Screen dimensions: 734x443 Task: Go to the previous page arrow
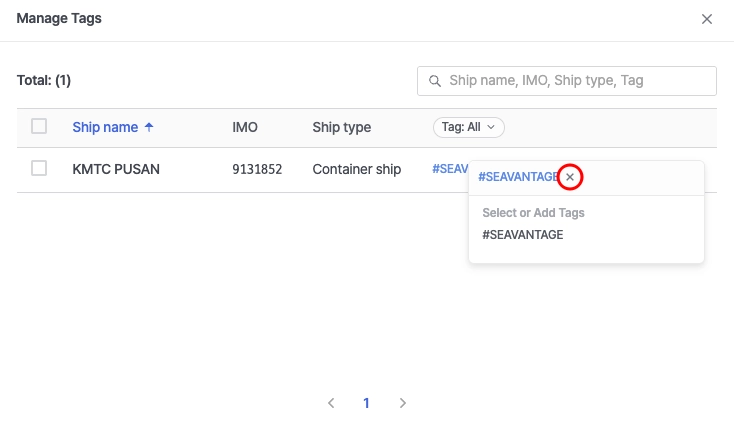coord(331,403)
